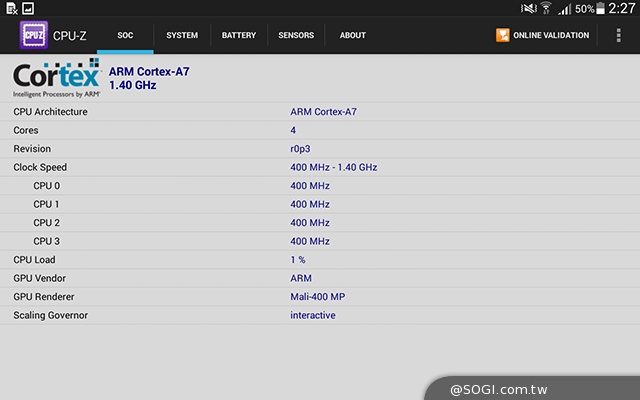Open the ABOUT tab
Screen dimensions: 640x400
pos(352,36)
